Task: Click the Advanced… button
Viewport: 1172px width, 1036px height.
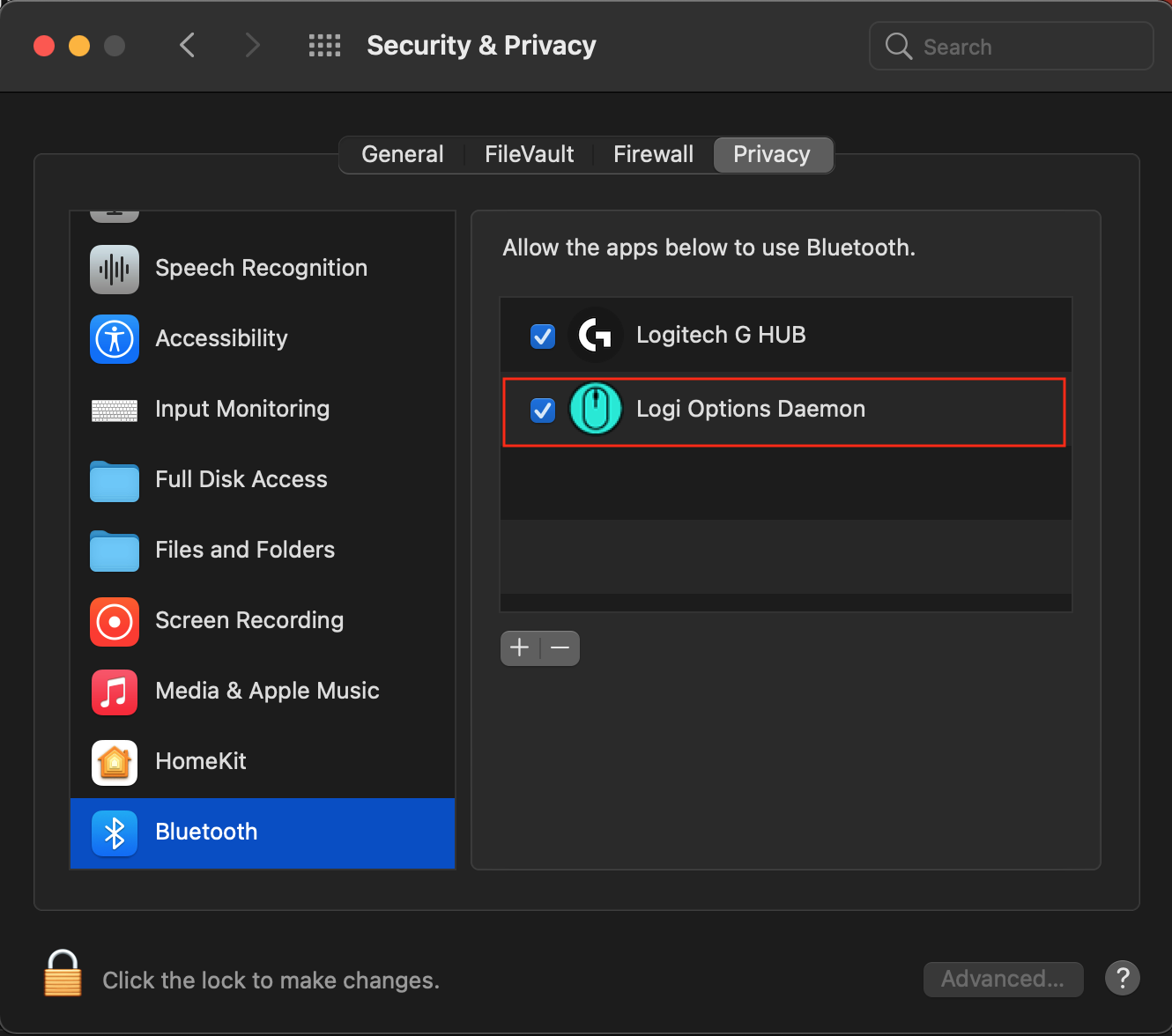Action: point(1003,979)
